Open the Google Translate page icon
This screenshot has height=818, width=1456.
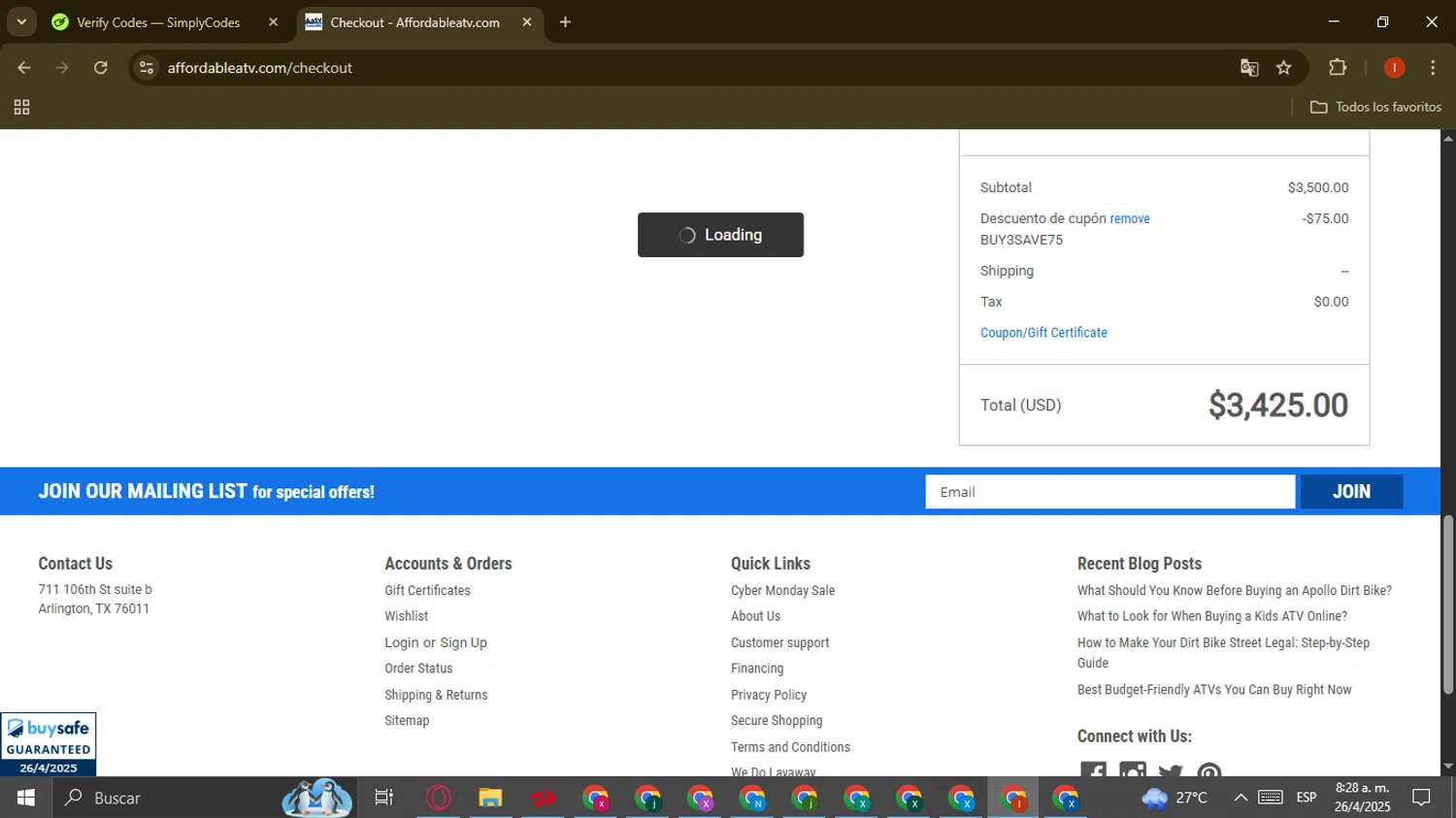point(1249,68)
